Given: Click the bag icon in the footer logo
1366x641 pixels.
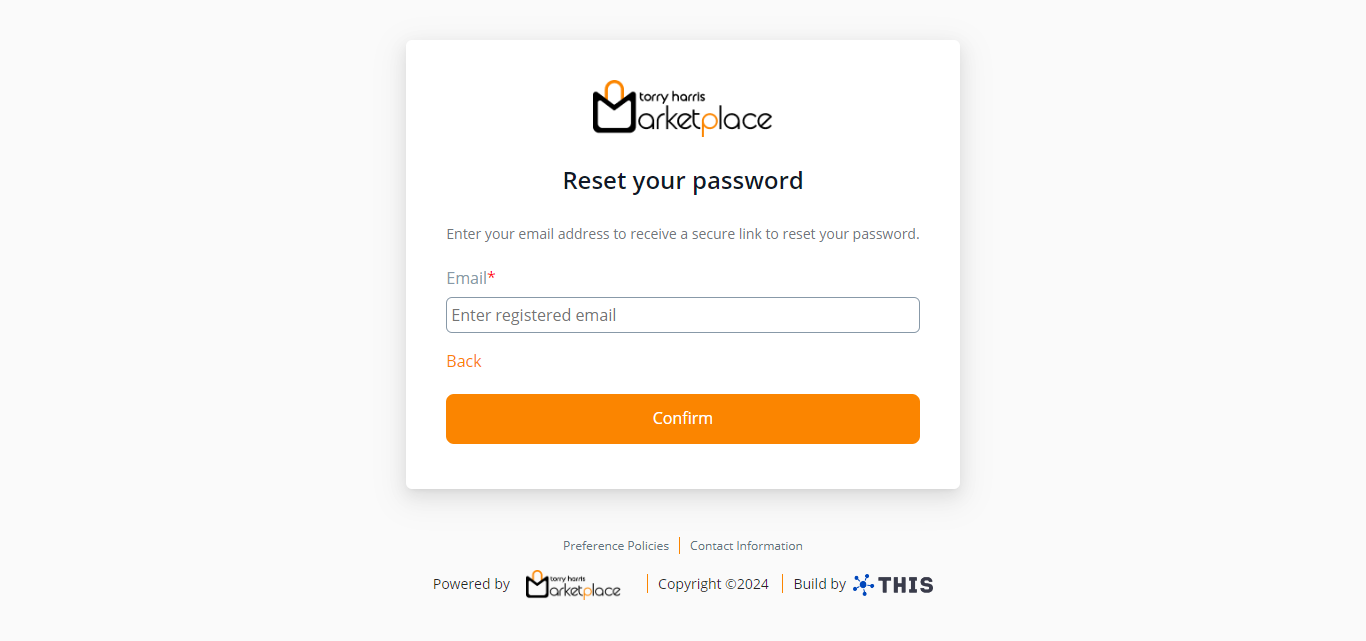Looking at the screenshot, I should tap(537, 585).
